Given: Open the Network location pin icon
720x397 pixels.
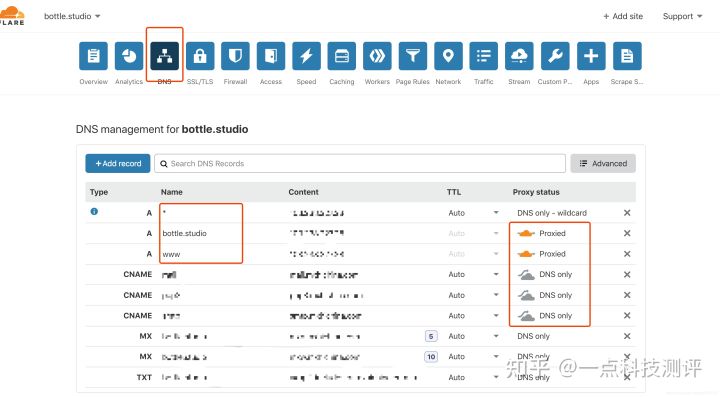Looking at the screenshot, I should coord(448,56).
